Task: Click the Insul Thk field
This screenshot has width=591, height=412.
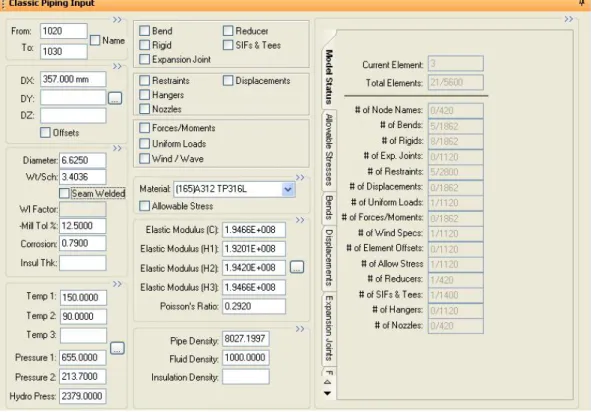Action: [x=83, y=263]
